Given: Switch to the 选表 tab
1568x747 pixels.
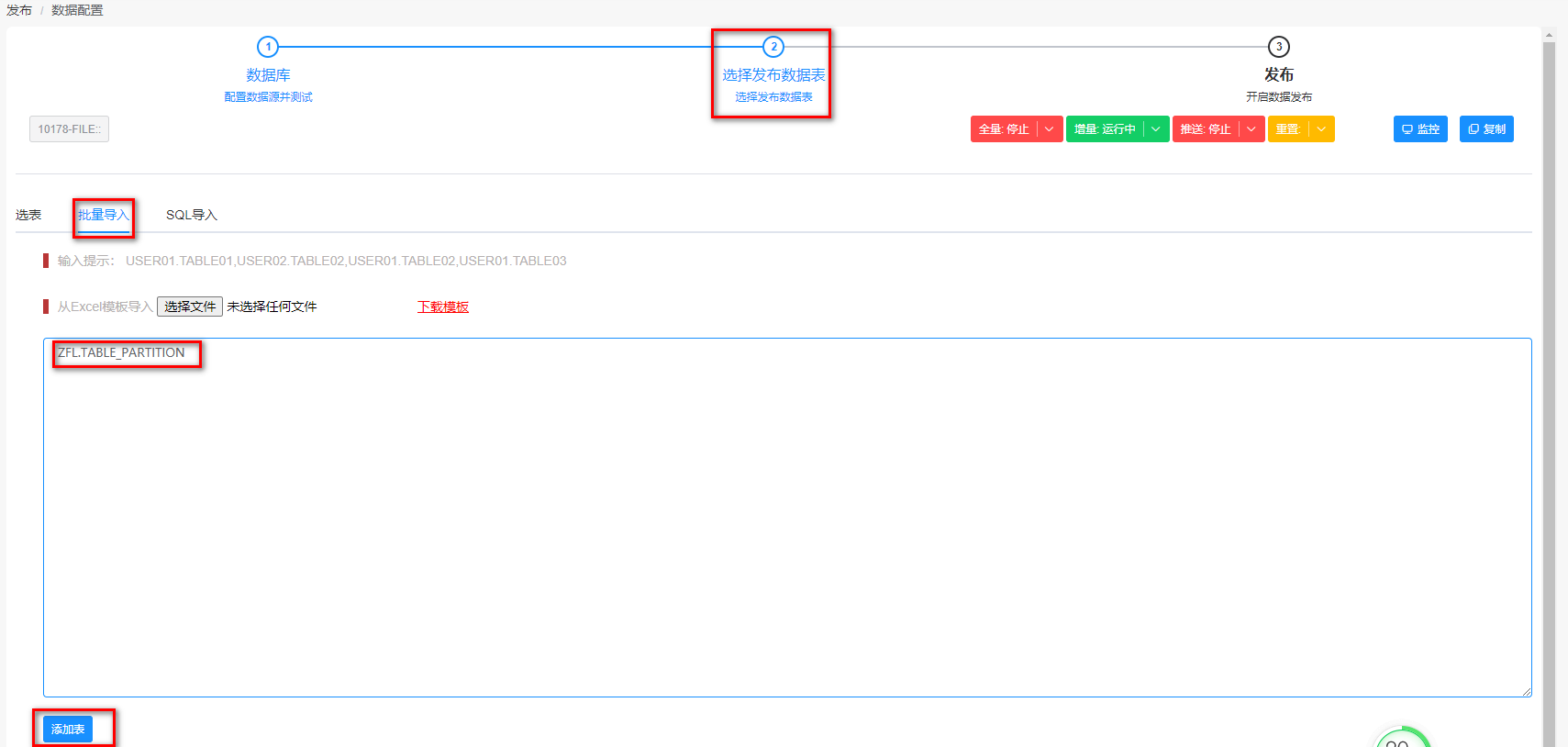Looking at the screenshot, I should [x=28, y=215].
